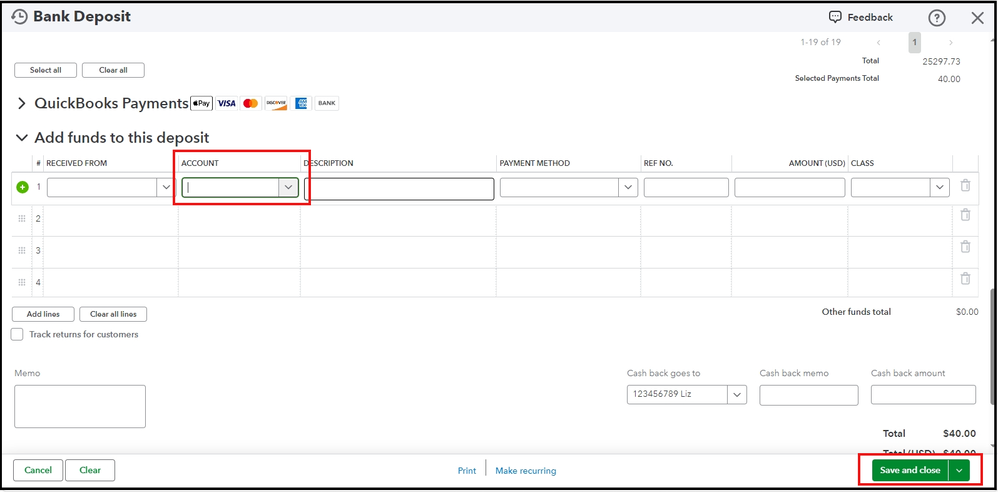Viewport: 998px width, 492px height.
Task: Click the Apple Pay card icon
Action: pyautogui.click(x=202, y=103)
